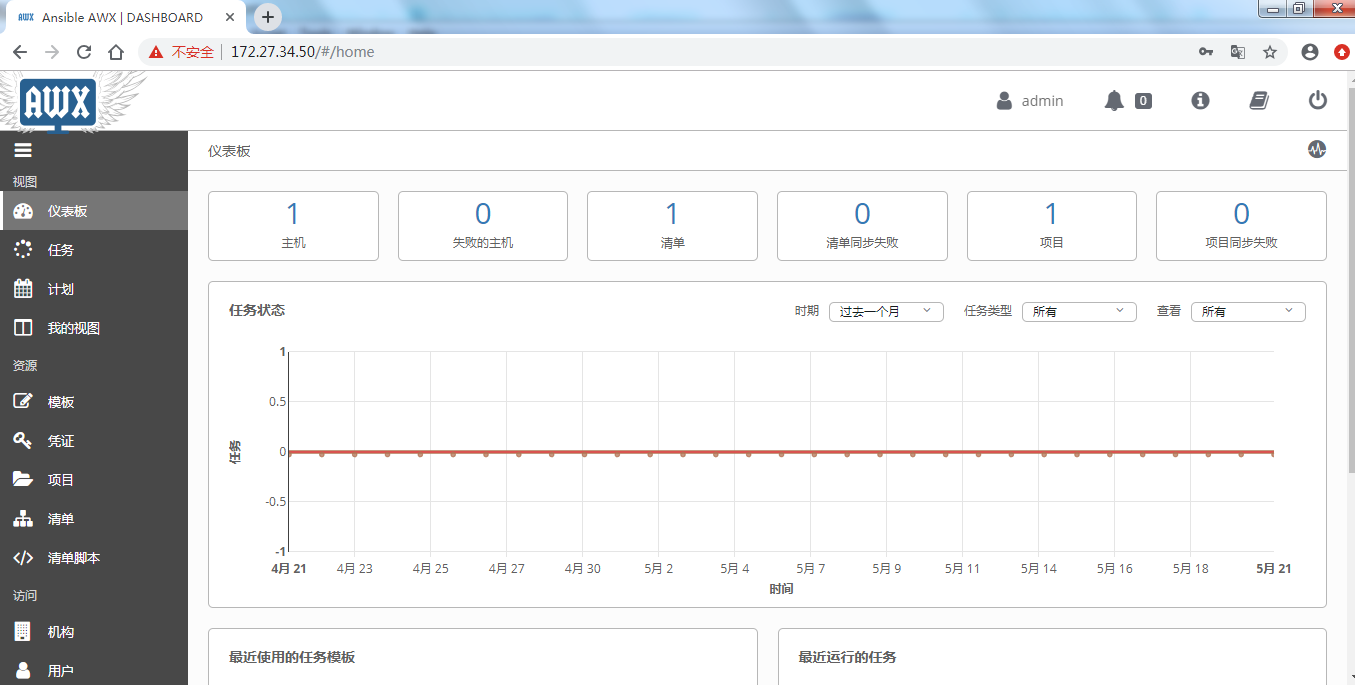Open the Failed Hosts (失败的主机) card
The height and width of the screenshot is (685, 1355).
point(483,226)
